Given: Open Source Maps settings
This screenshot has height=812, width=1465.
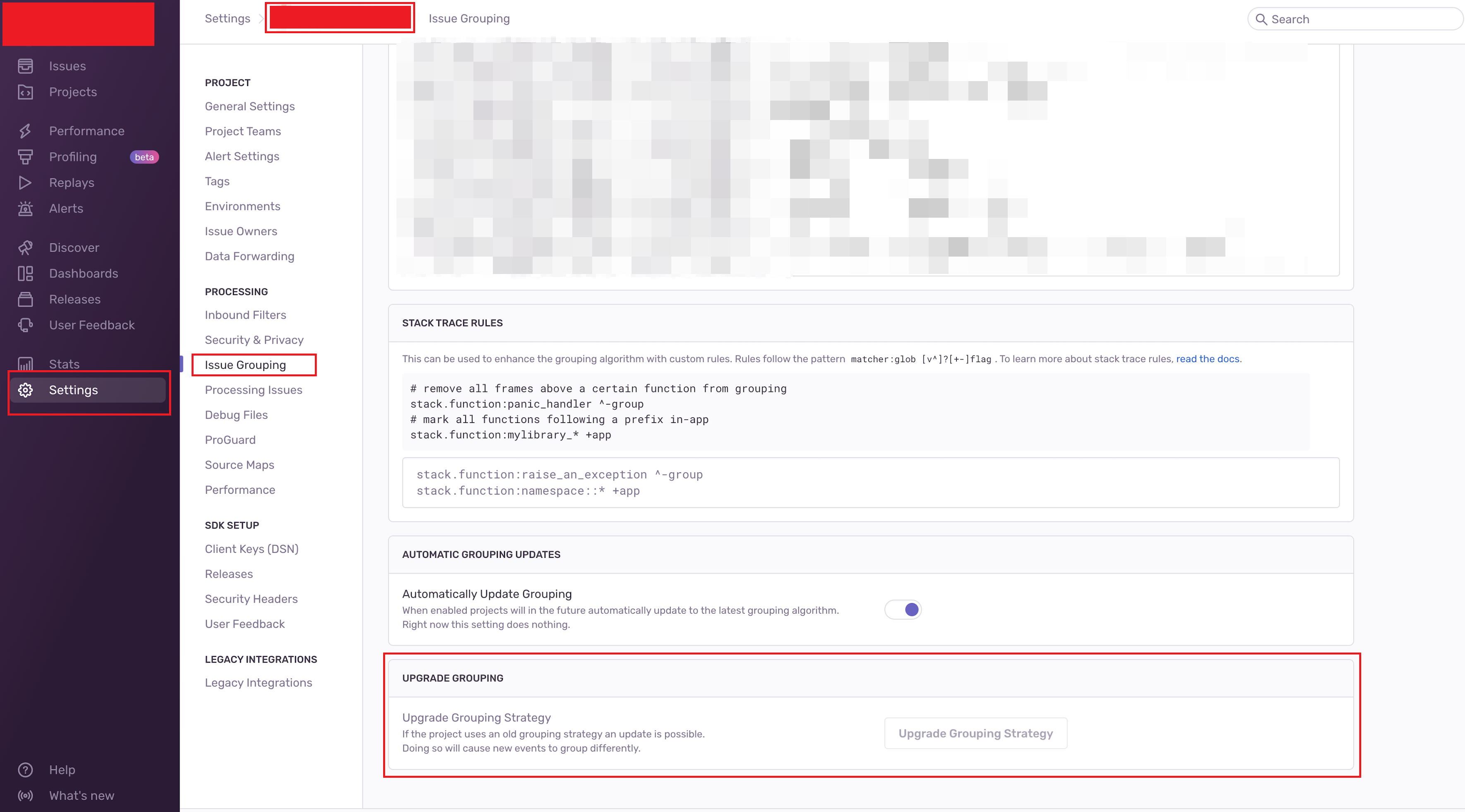Looking at the screenshot, I should [240, 465].
